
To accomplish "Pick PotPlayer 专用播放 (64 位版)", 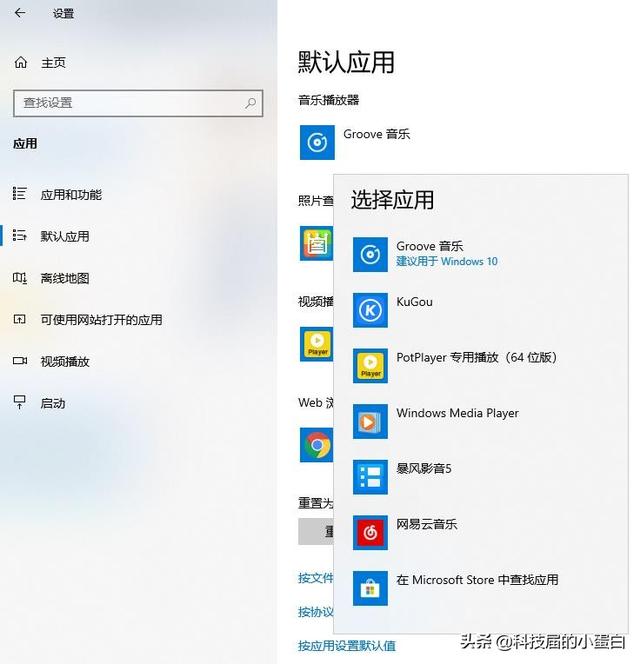I will pos(481,365).
